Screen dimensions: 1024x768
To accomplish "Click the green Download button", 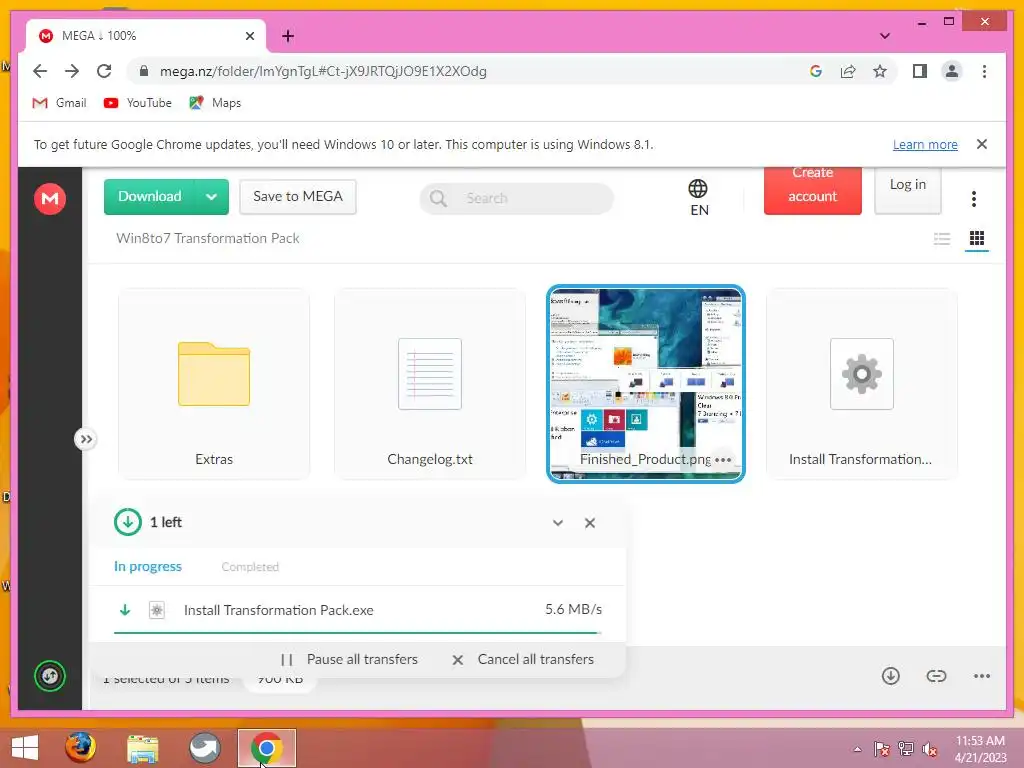I will [x=150, y=197].
